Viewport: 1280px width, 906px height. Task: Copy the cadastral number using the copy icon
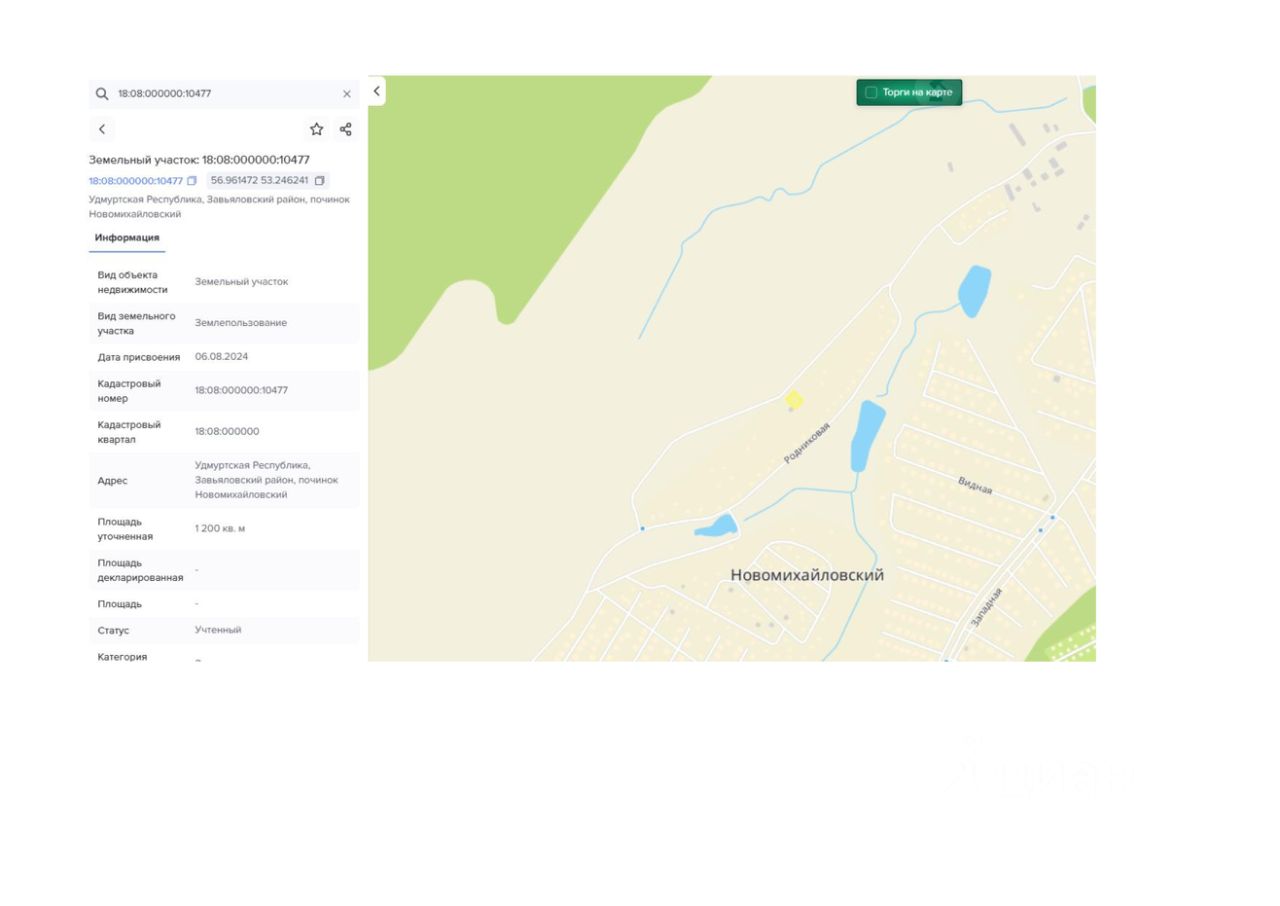click(x=192, y=181)
